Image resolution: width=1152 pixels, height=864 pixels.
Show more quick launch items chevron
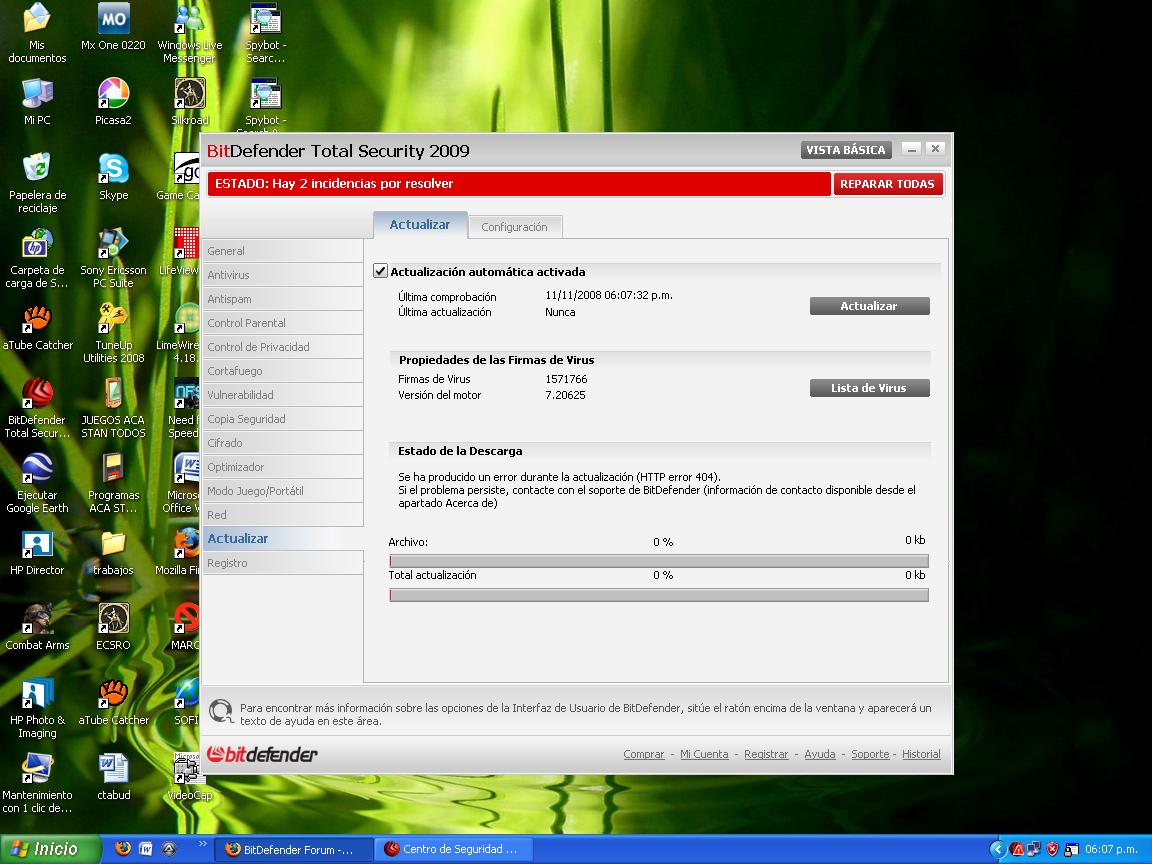click(x=202, y=844)
